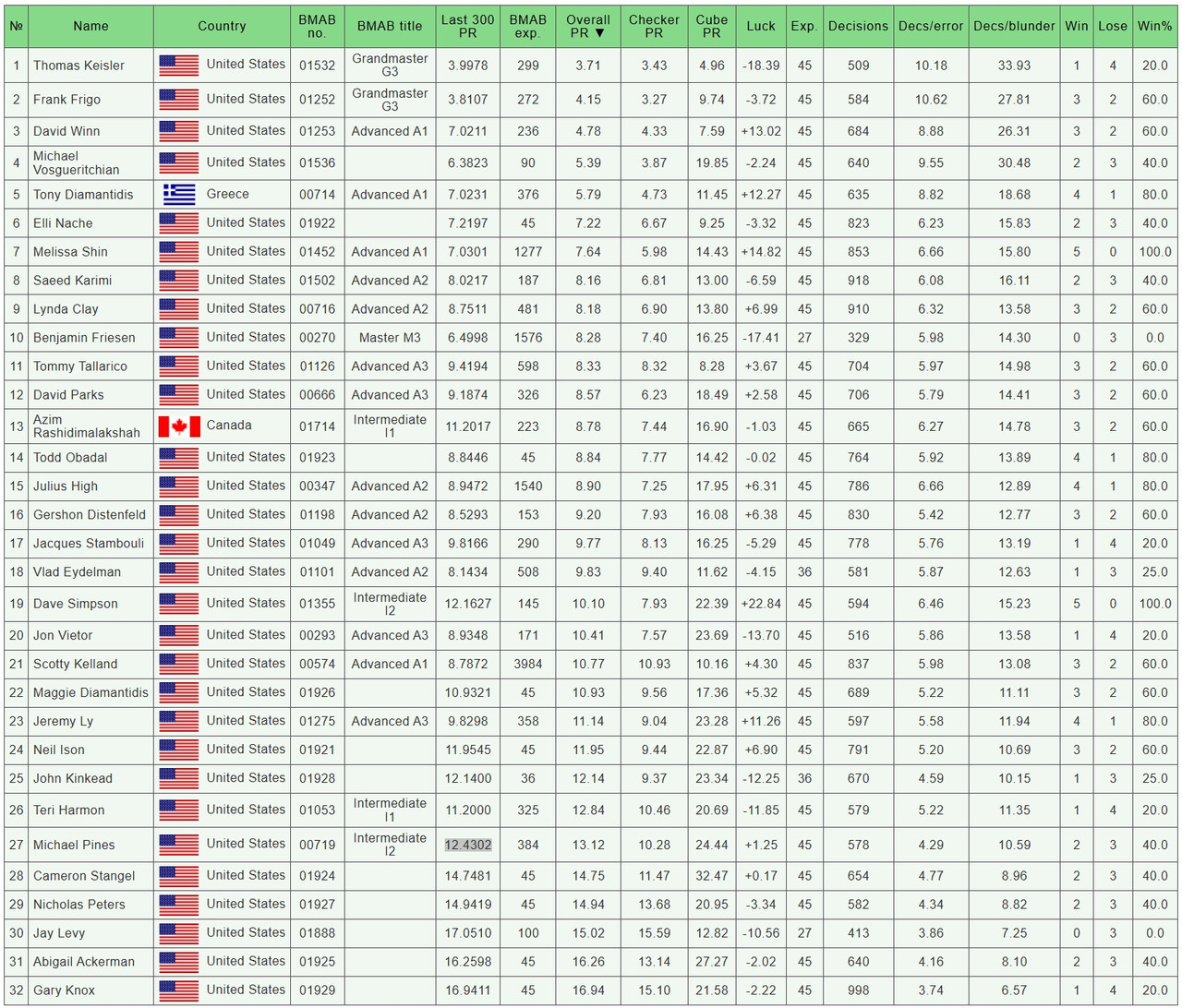Click cube PR value 32.47
Image resolution: width=1182 pixels, height=1008 pixels.
(711, 876)
